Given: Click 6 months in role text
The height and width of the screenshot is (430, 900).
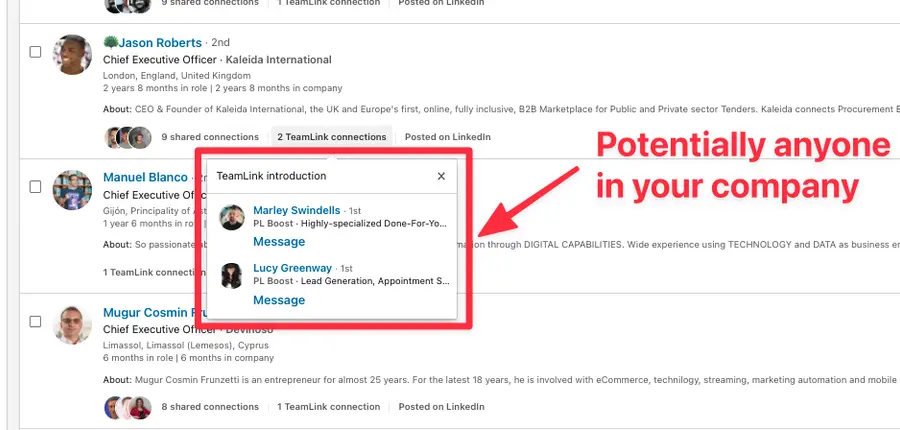Looking at the screenshot, I should (138, 358).
